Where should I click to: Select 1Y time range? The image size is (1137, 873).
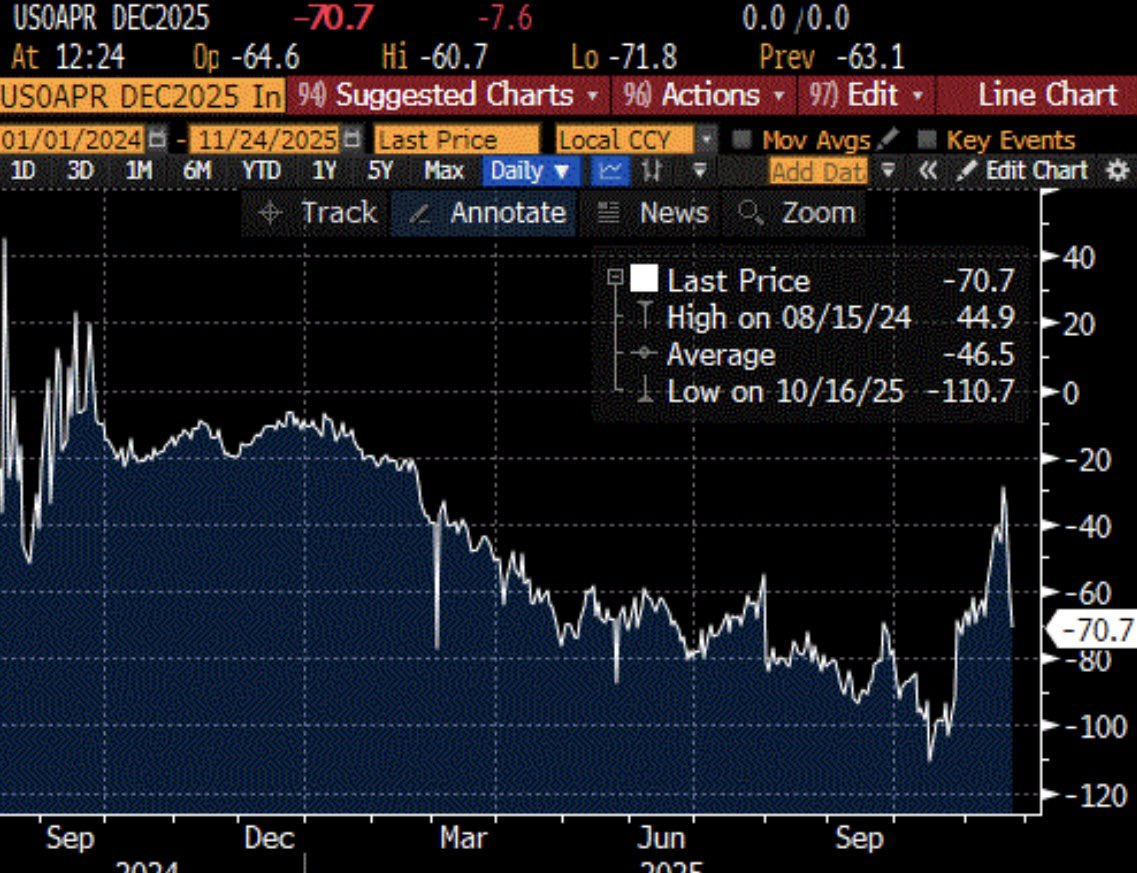(x=323, y=171)
